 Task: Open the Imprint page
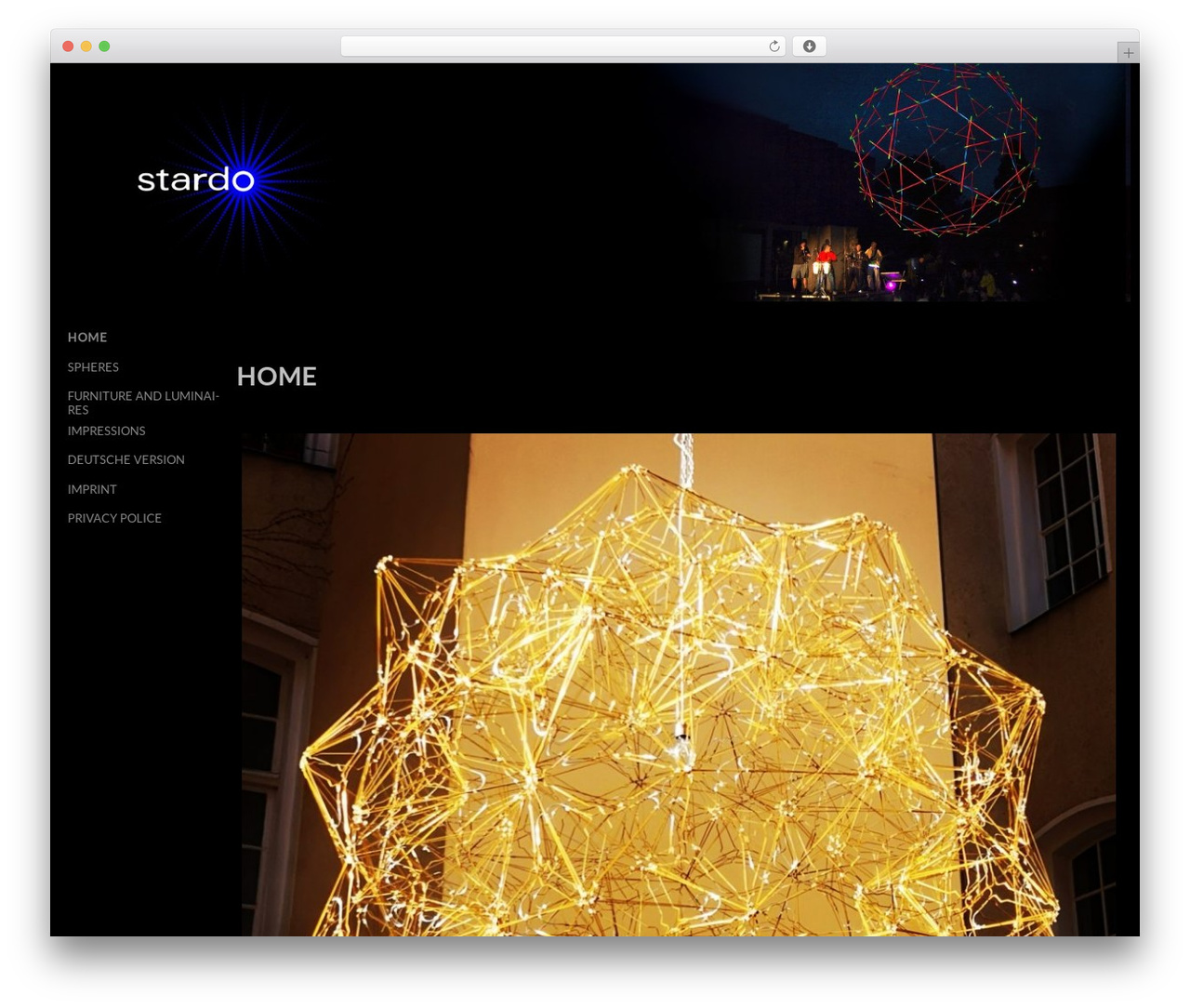[92, 489]
